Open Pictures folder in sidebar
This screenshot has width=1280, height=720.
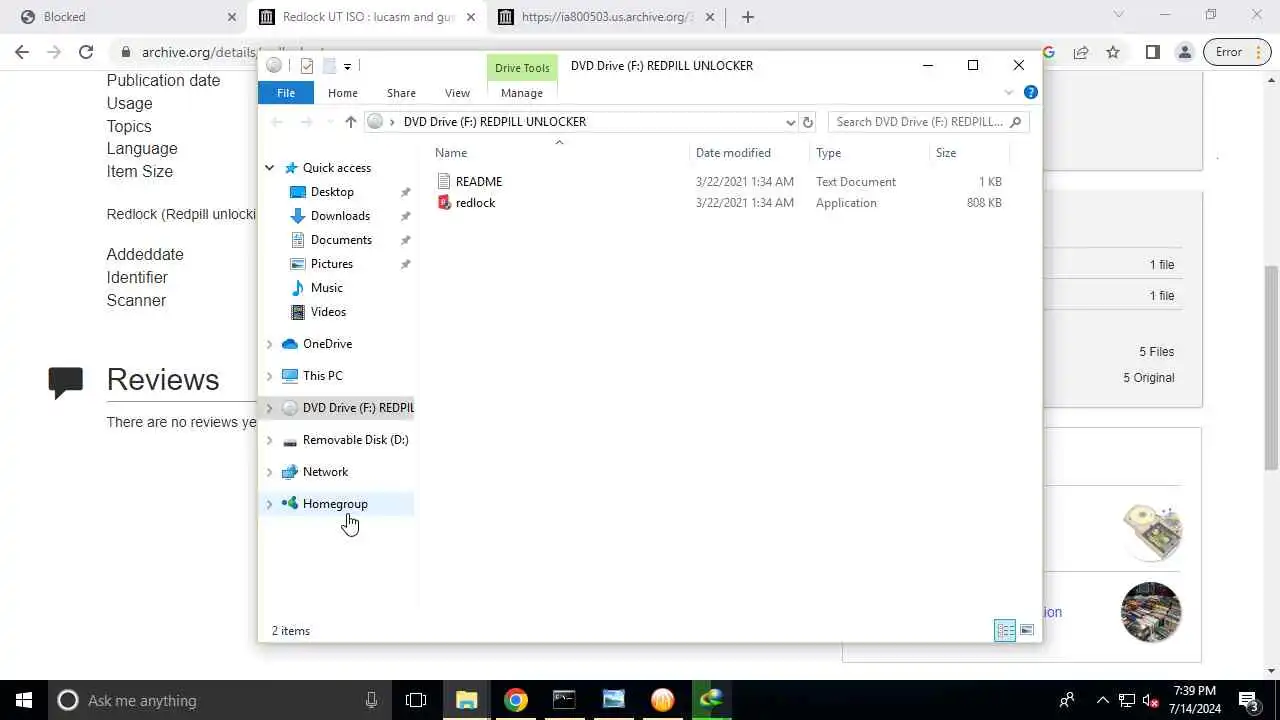332,264
